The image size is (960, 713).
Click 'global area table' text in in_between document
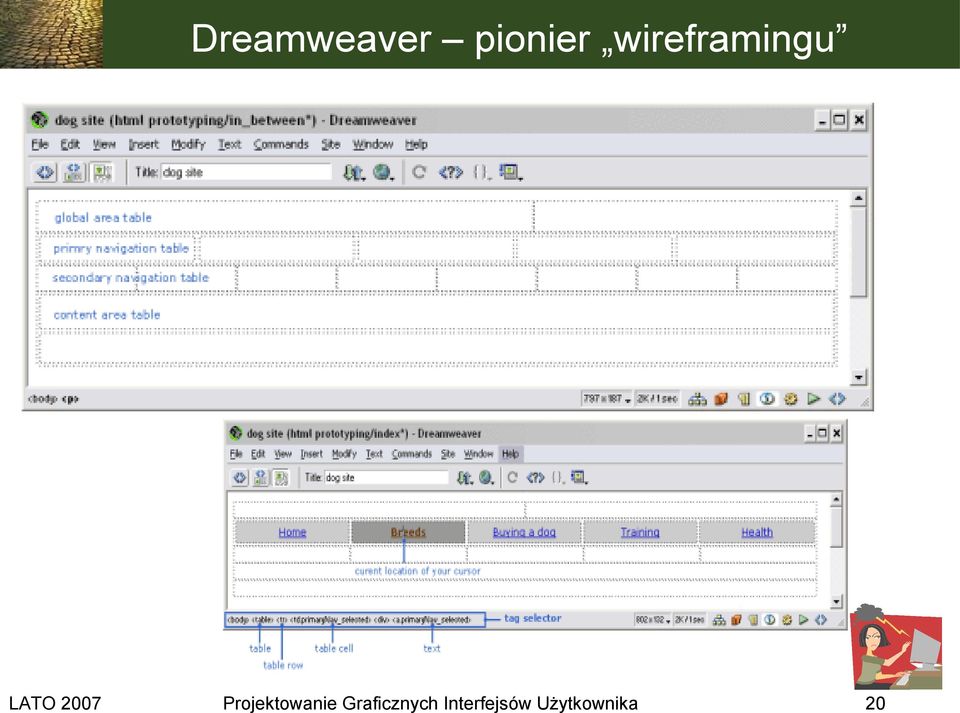click(103, 218)
